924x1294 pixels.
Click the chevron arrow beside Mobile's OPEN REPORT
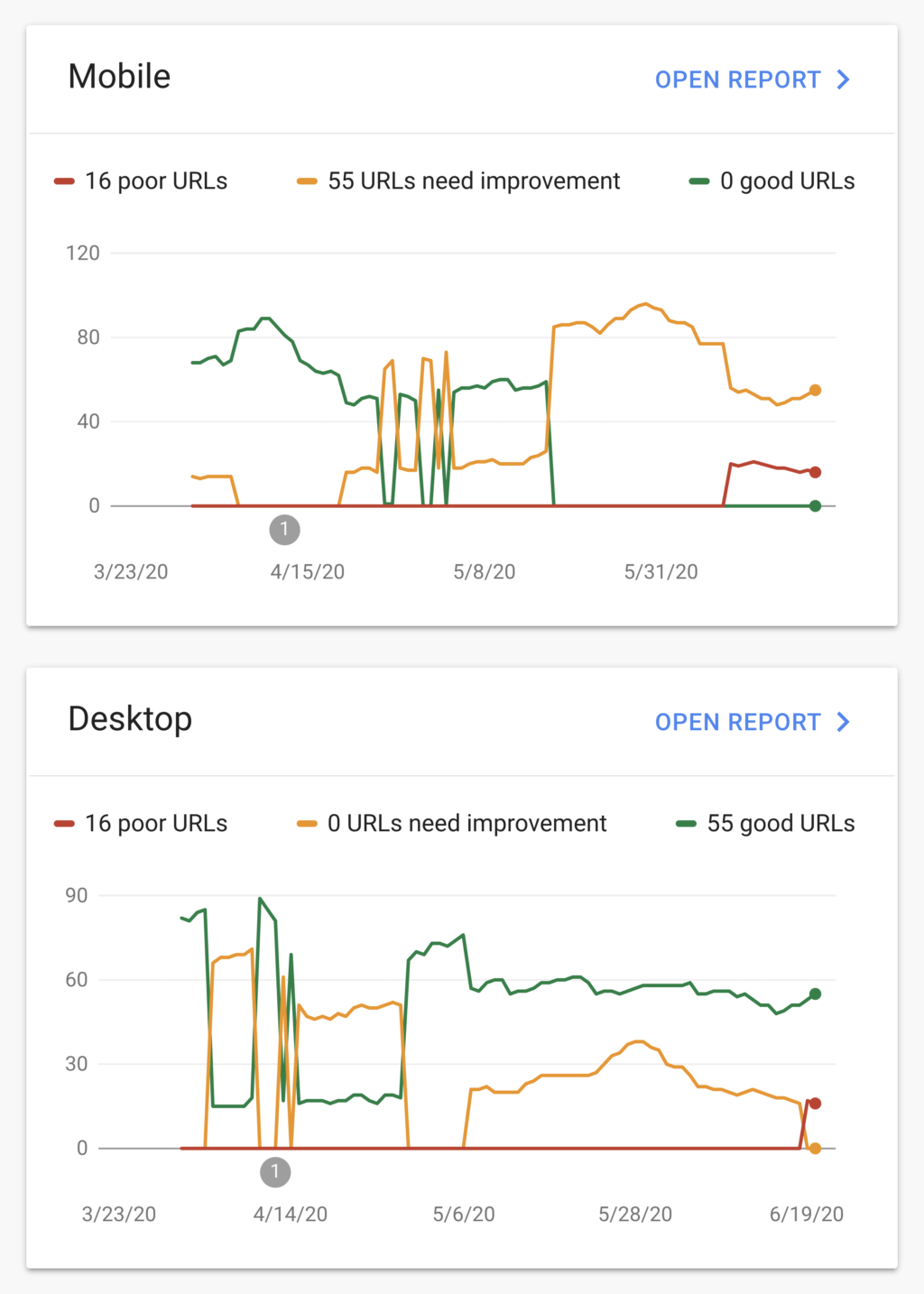point(843,79)
